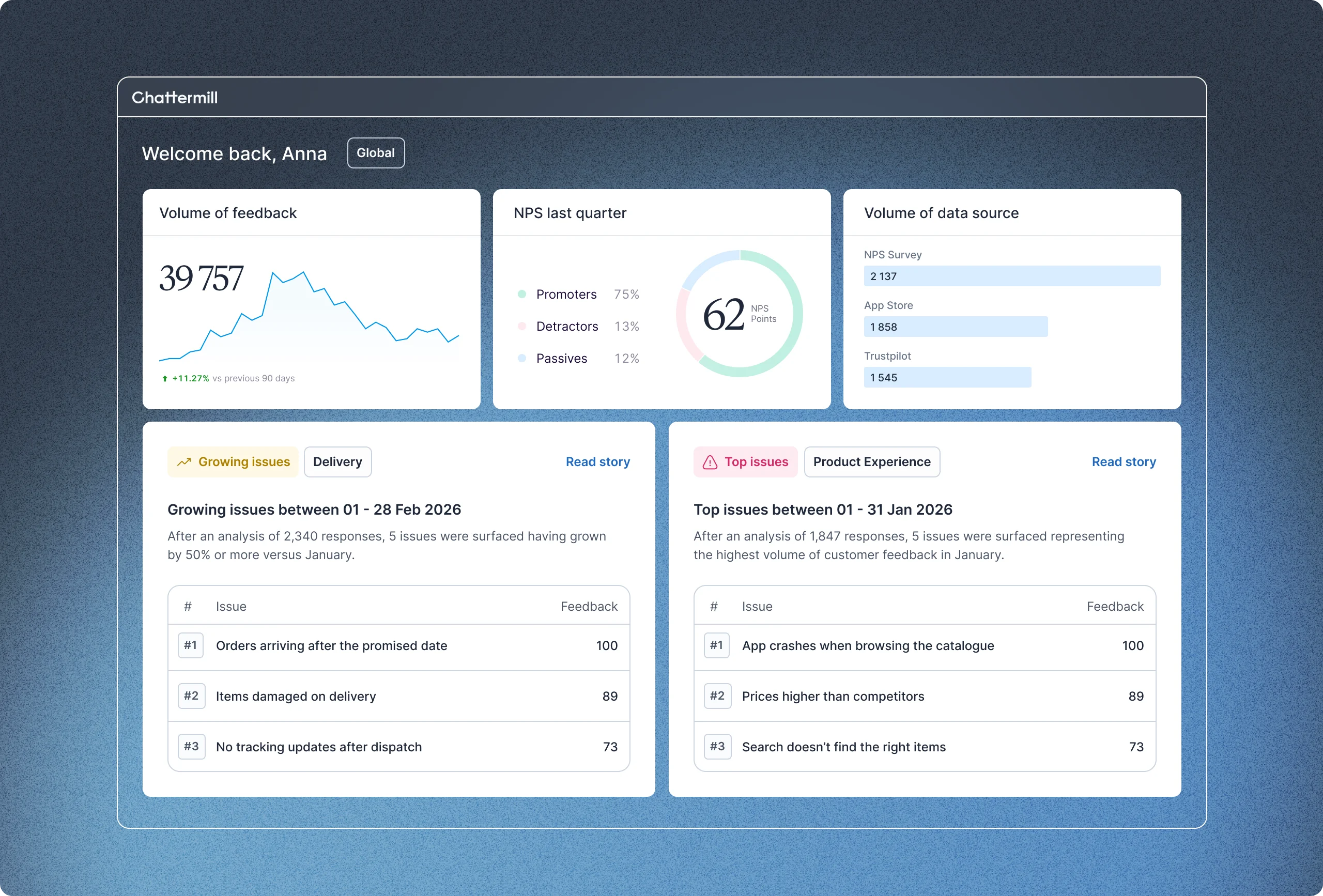
Task: Click the Trustpilot bar showing 1 545
Action: point(947,377)
